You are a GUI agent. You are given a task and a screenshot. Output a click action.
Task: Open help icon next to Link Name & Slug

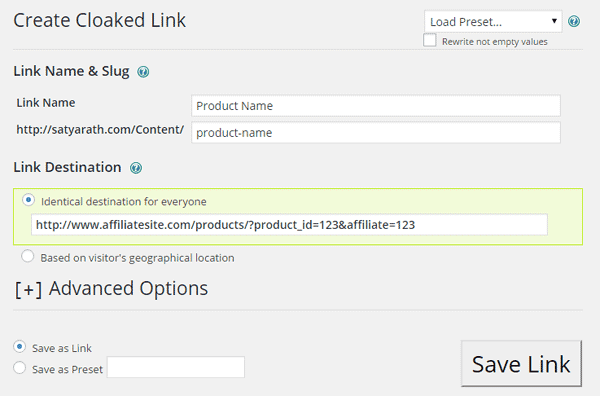143,72
